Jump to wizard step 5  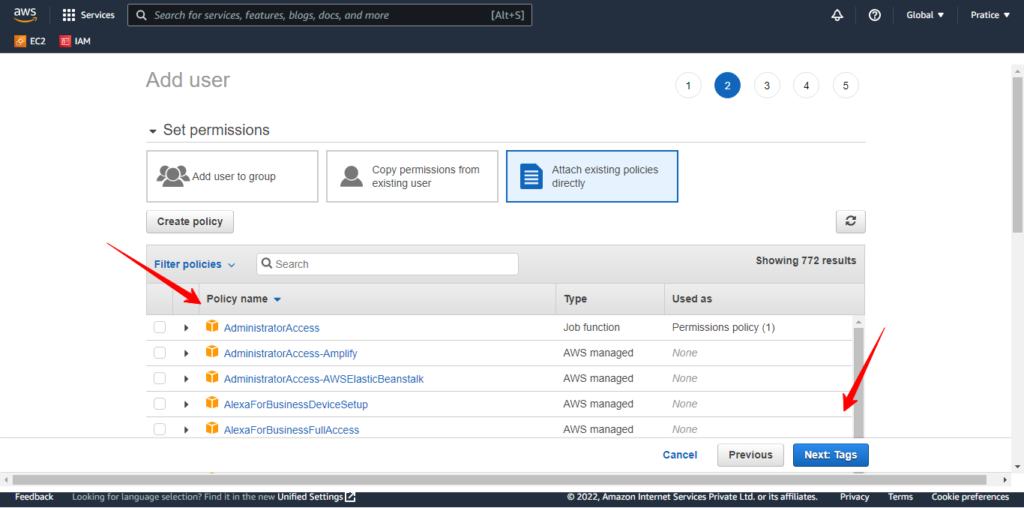tap(846, 86)
